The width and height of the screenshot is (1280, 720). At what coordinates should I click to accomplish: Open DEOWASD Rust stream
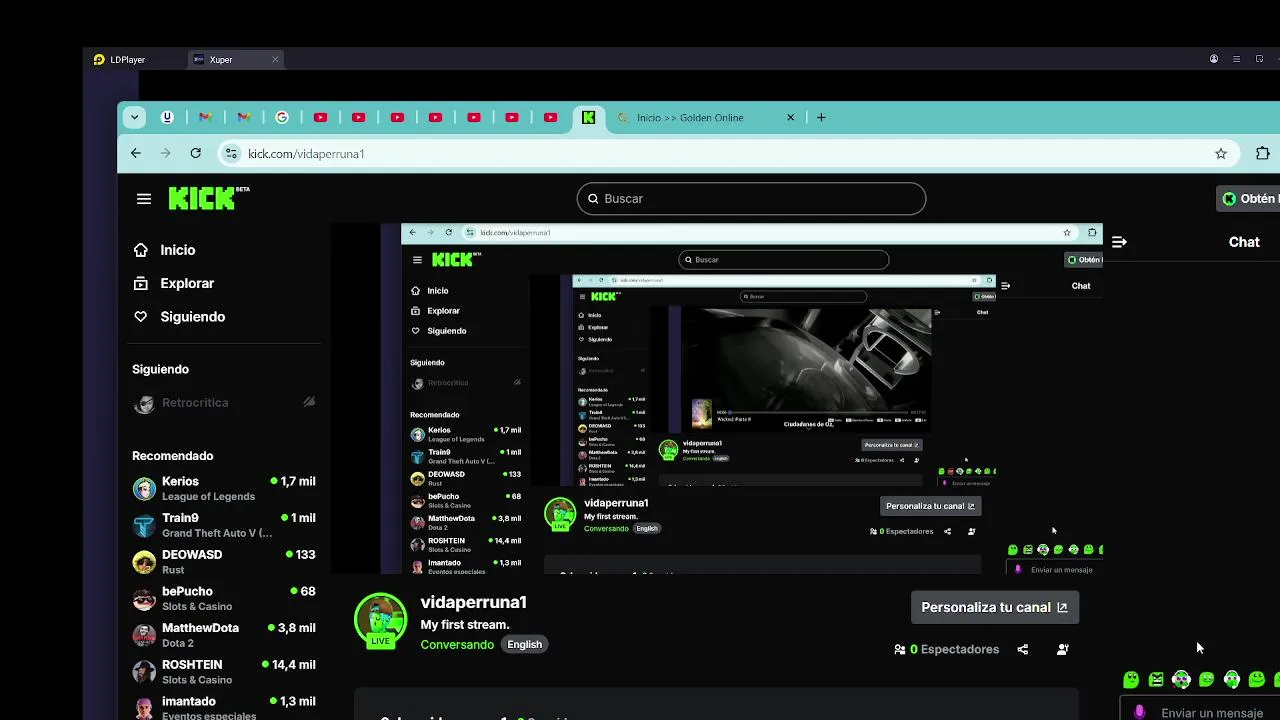tap(224, 561)
